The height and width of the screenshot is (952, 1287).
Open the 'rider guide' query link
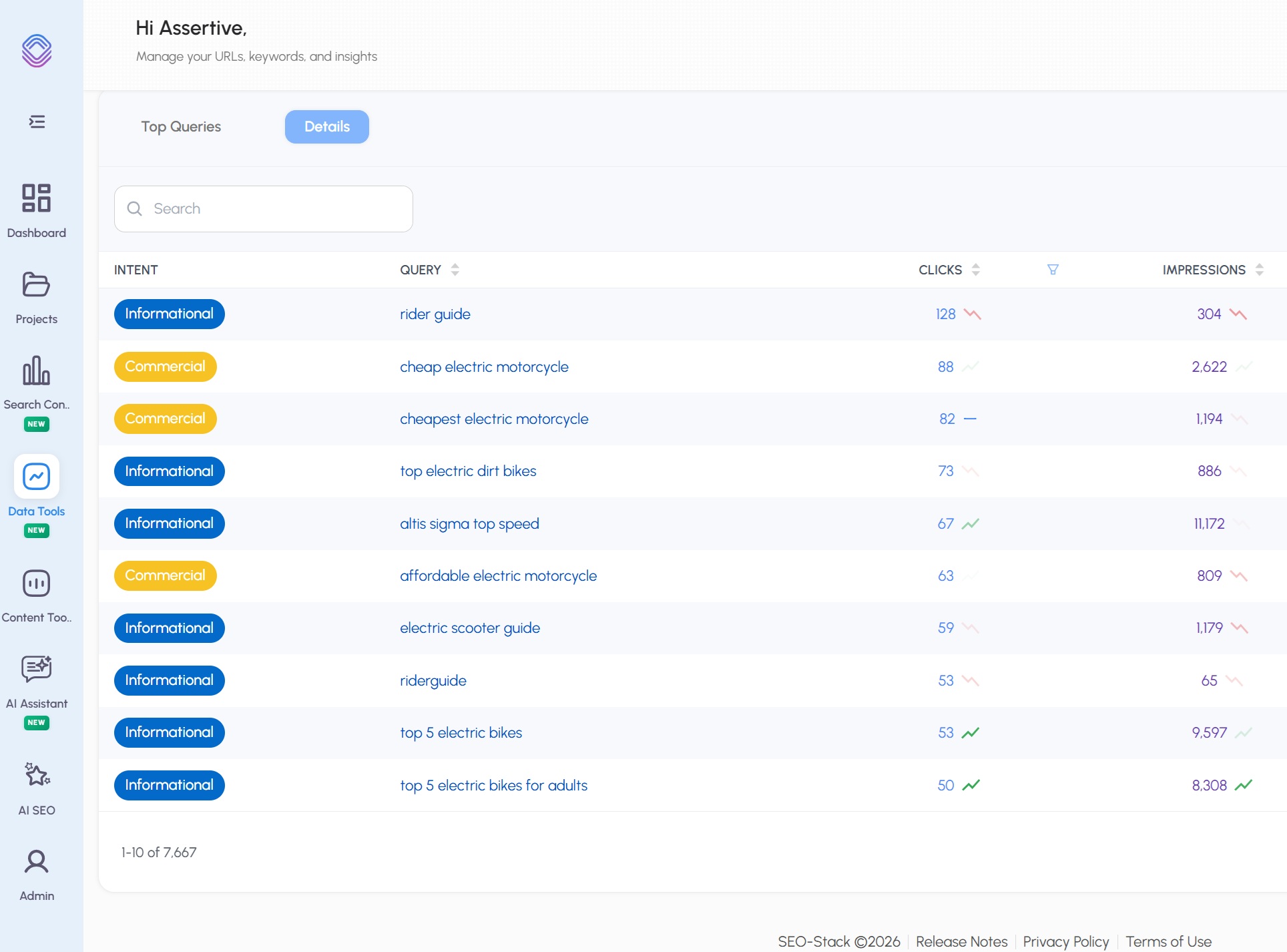tap(435, 314)
